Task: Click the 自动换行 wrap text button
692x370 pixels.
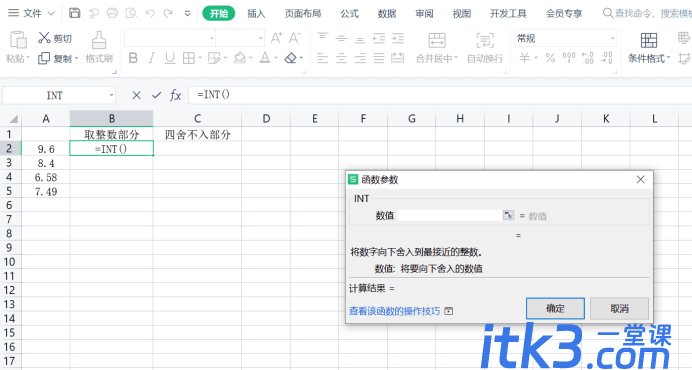Action: (x=485, y=48)
